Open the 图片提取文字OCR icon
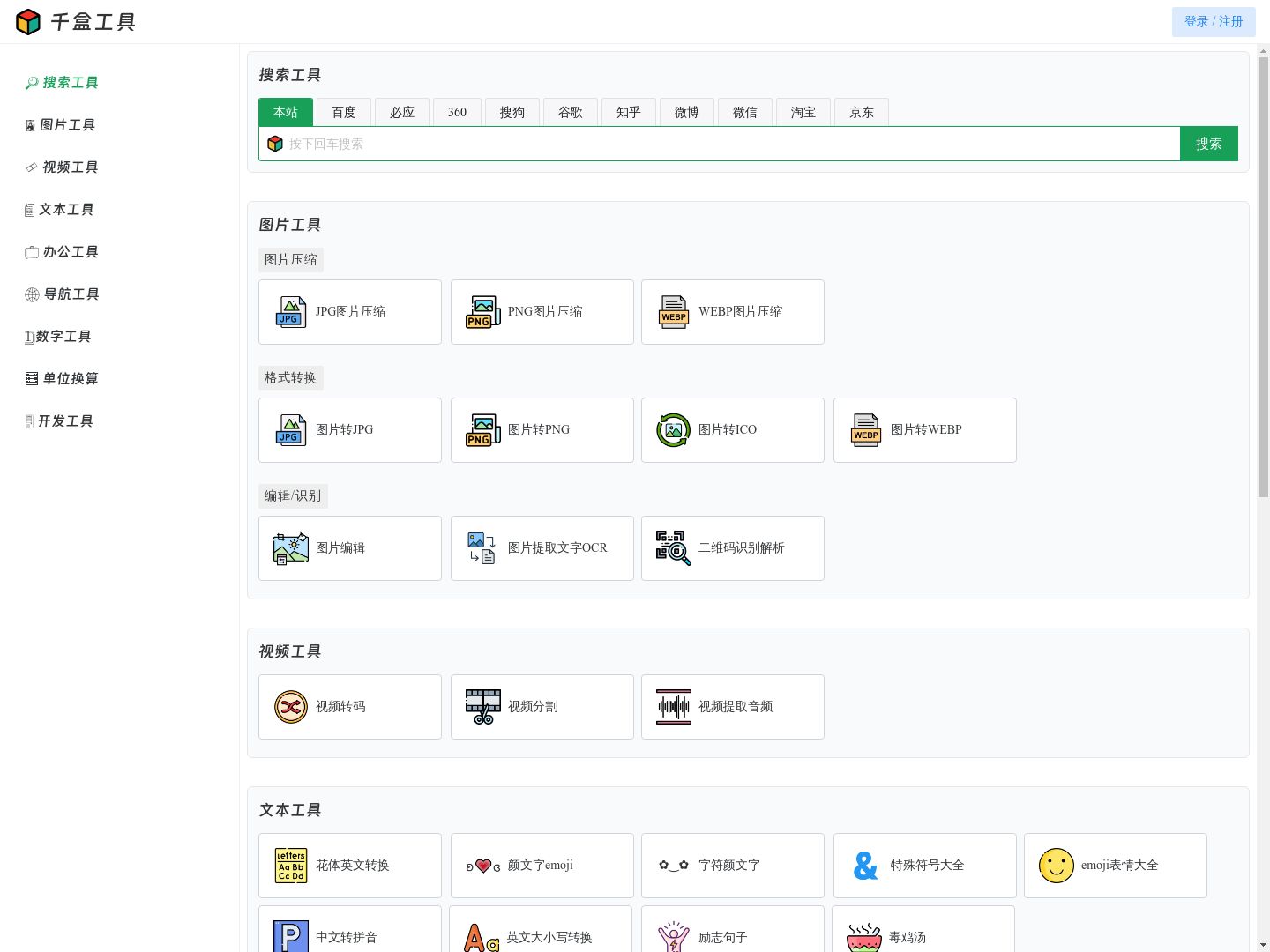1270x952 pixels. click(x=482, y=548)
